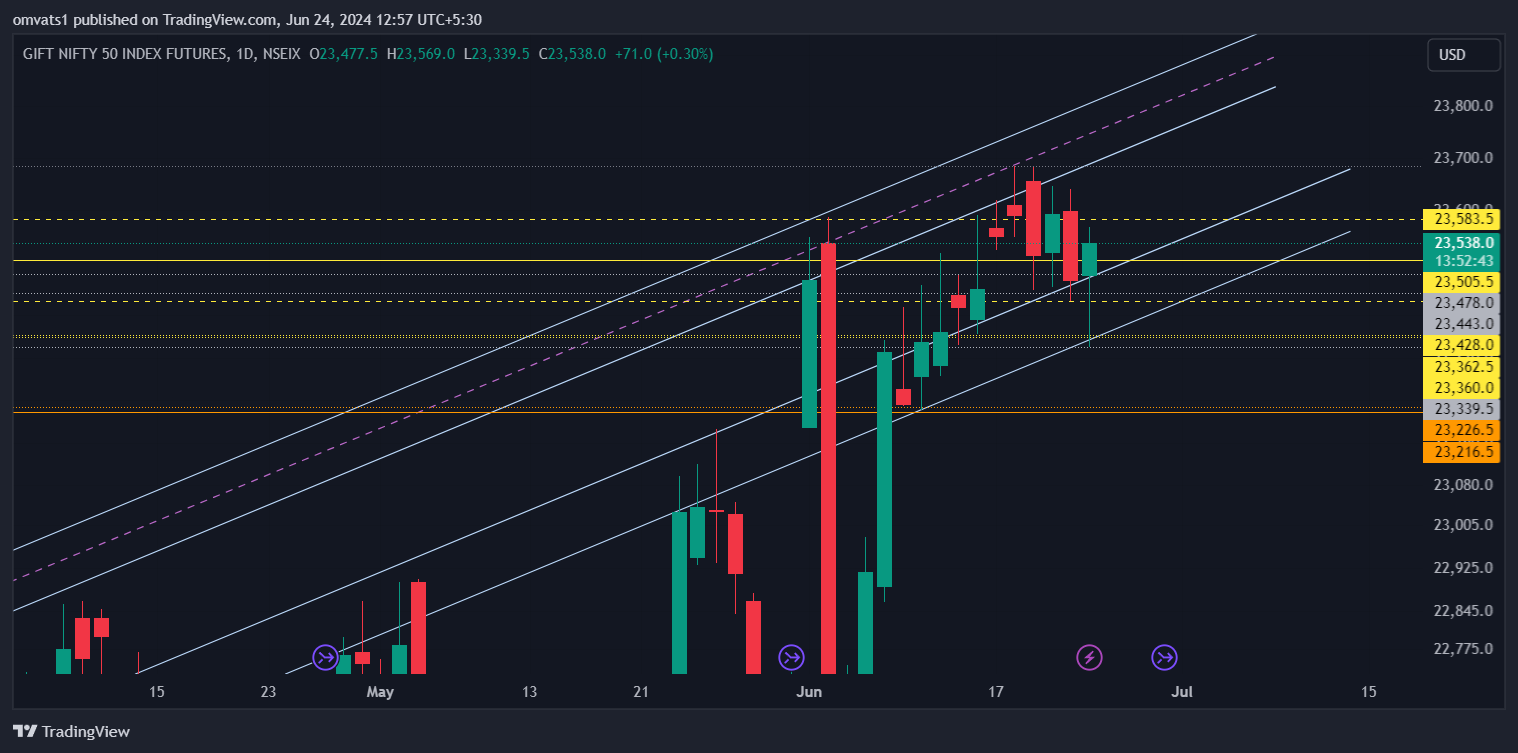Click the Jun label on time axis
Image resolution: width=1518 pixels, height=753 pixels.
coord(809,692)
